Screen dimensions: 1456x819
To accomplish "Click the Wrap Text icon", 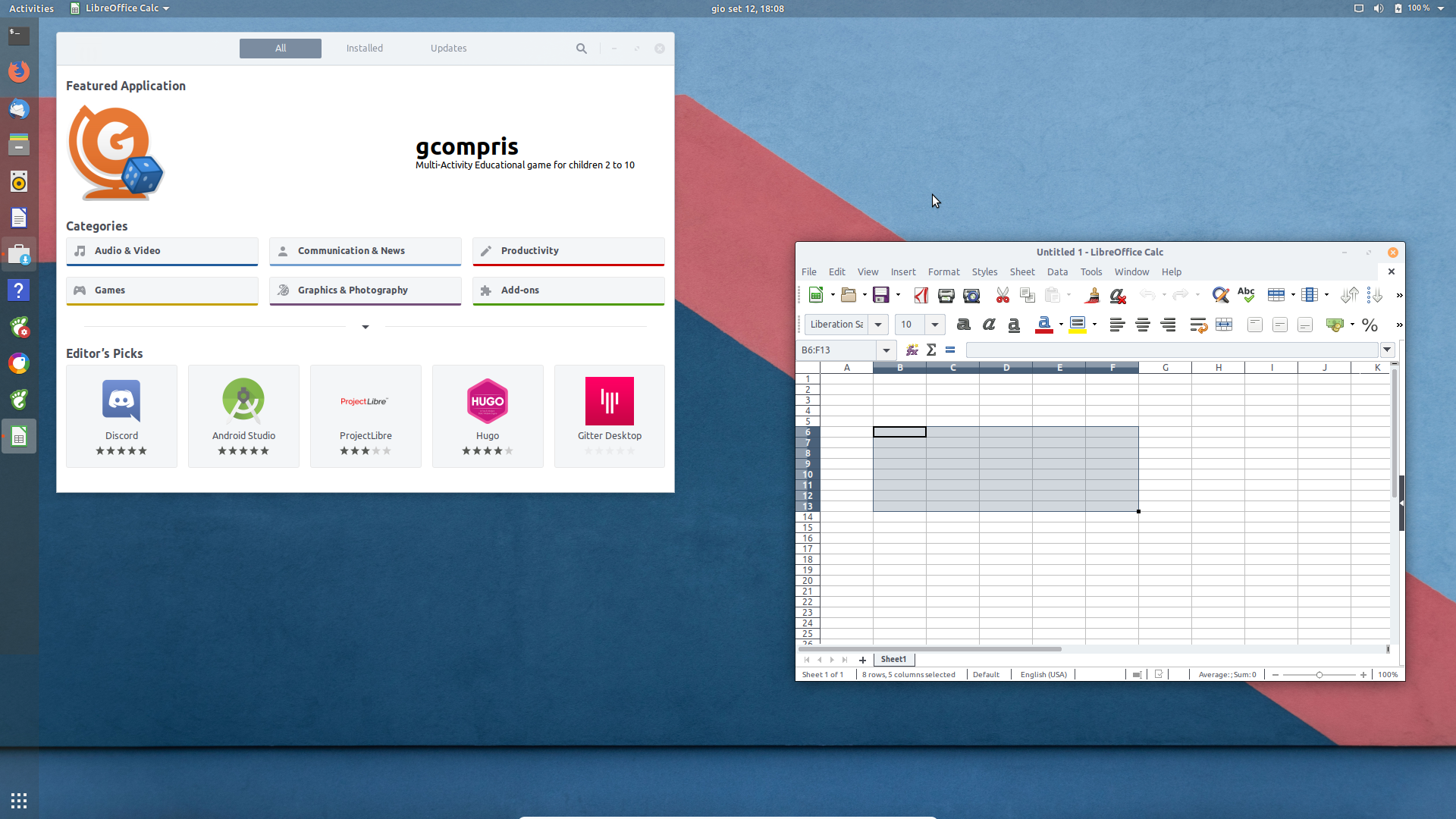I will click(x=1198, y=325).
